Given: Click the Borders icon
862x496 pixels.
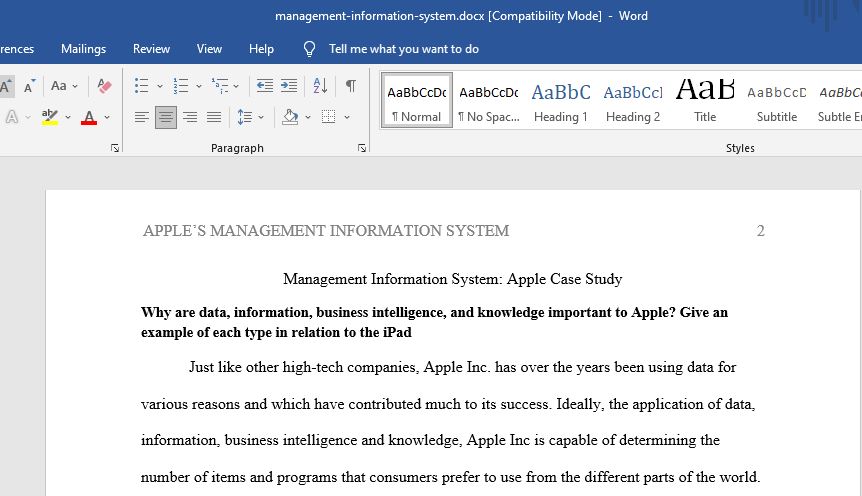Looking at the screenshot, I should coord(329,117).
